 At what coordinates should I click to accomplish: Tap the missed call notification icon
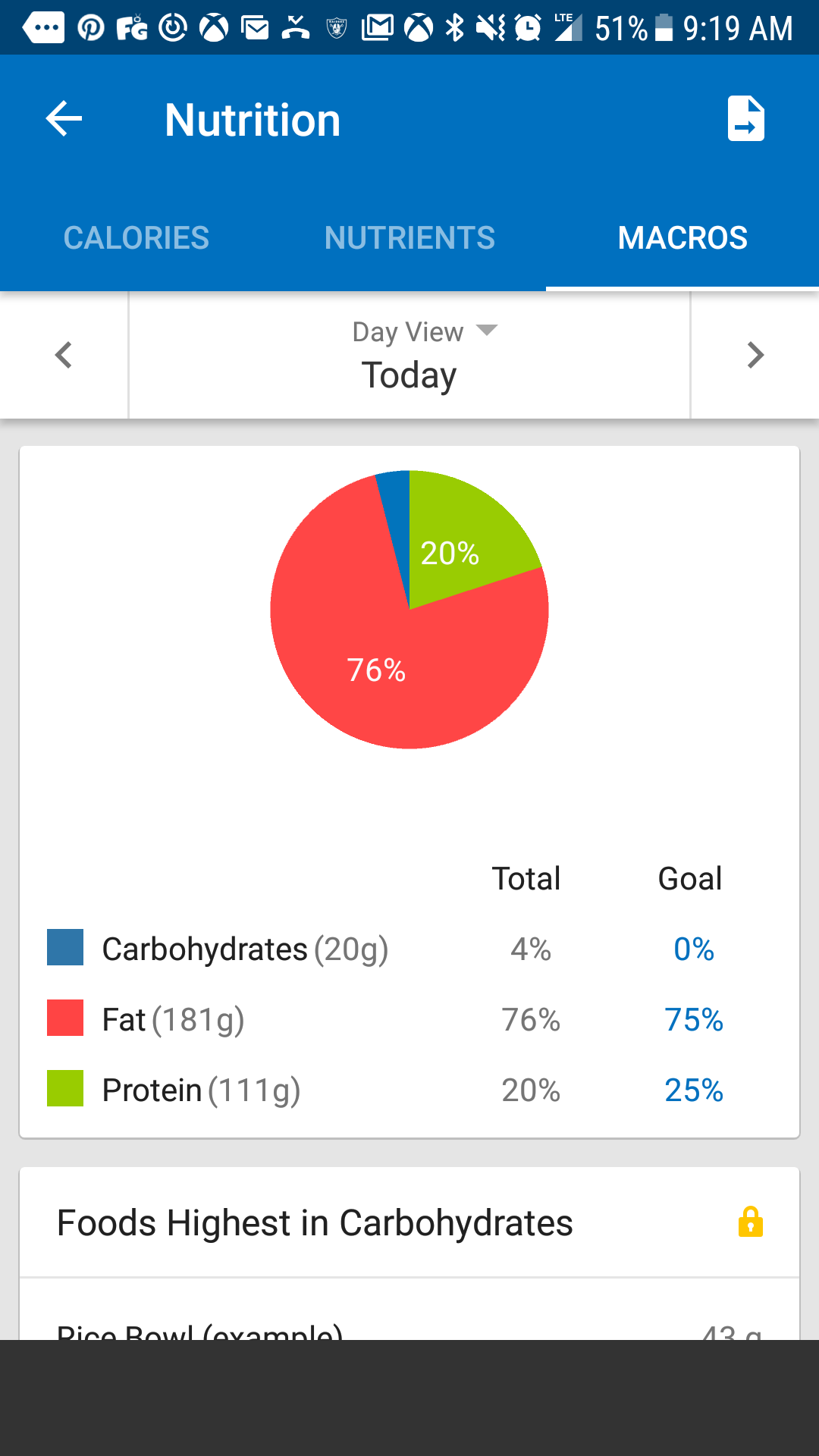tap(295, 29)
